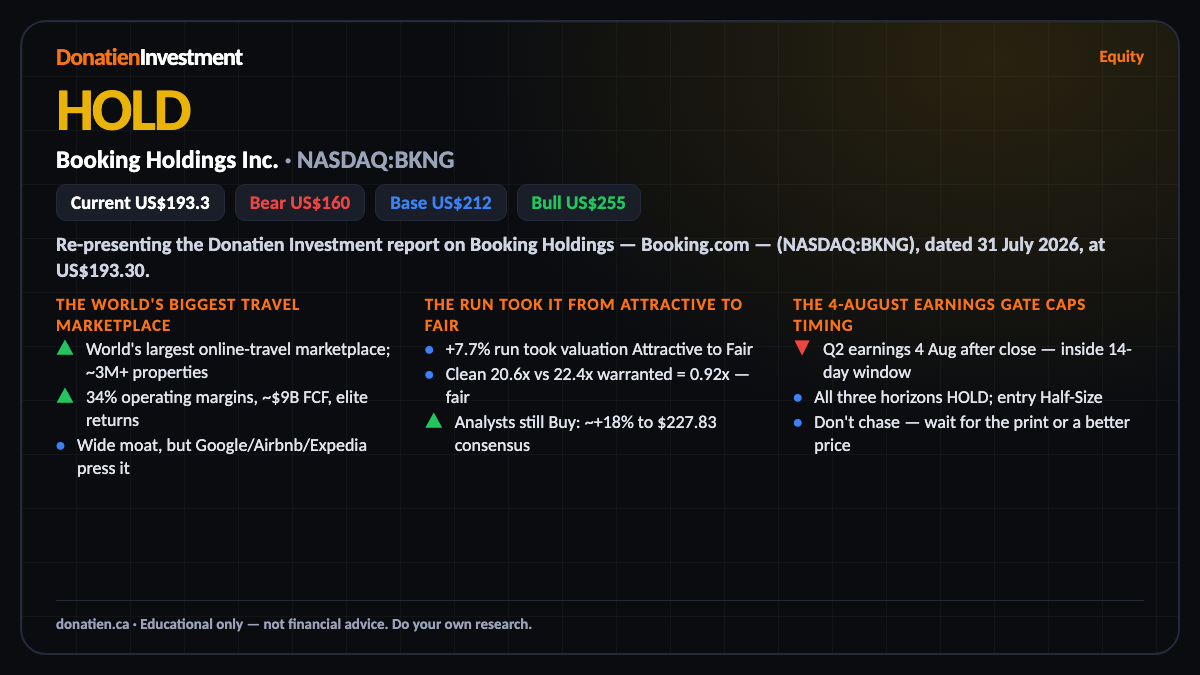
Task: Click the DonatienInvestment logo
Action: coord(149,57)
